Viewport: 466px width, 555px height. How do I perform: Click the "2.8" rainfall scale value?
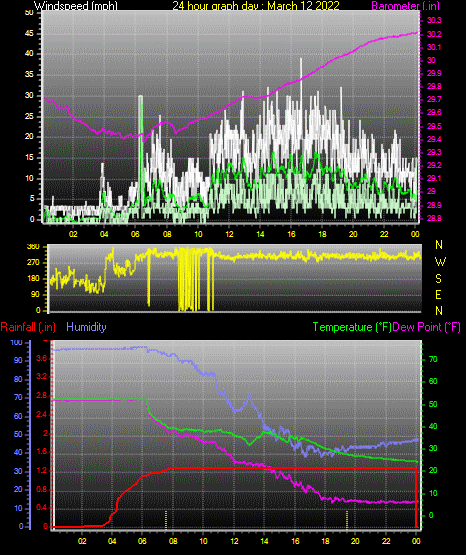tap(41, 396)
